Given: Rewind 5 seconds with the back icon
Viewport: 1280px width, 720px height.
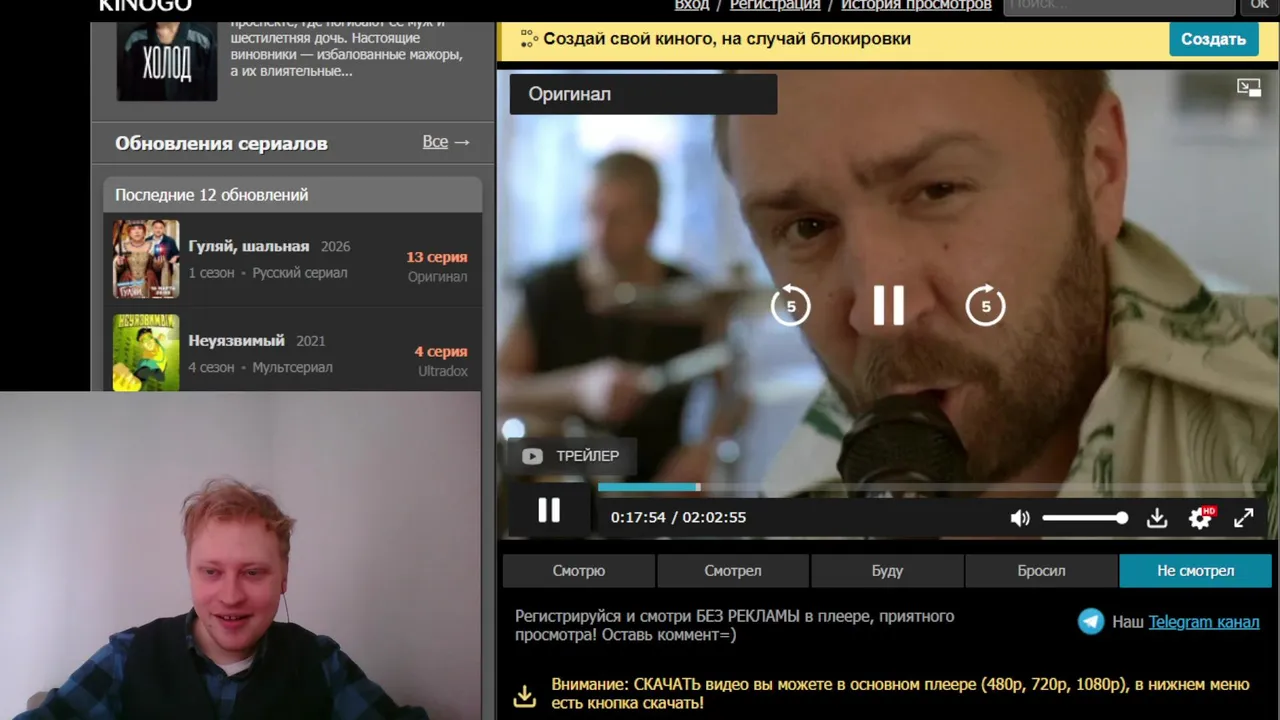Looking at the screenshot, I should pyautogui.click(x=790, y=306).
